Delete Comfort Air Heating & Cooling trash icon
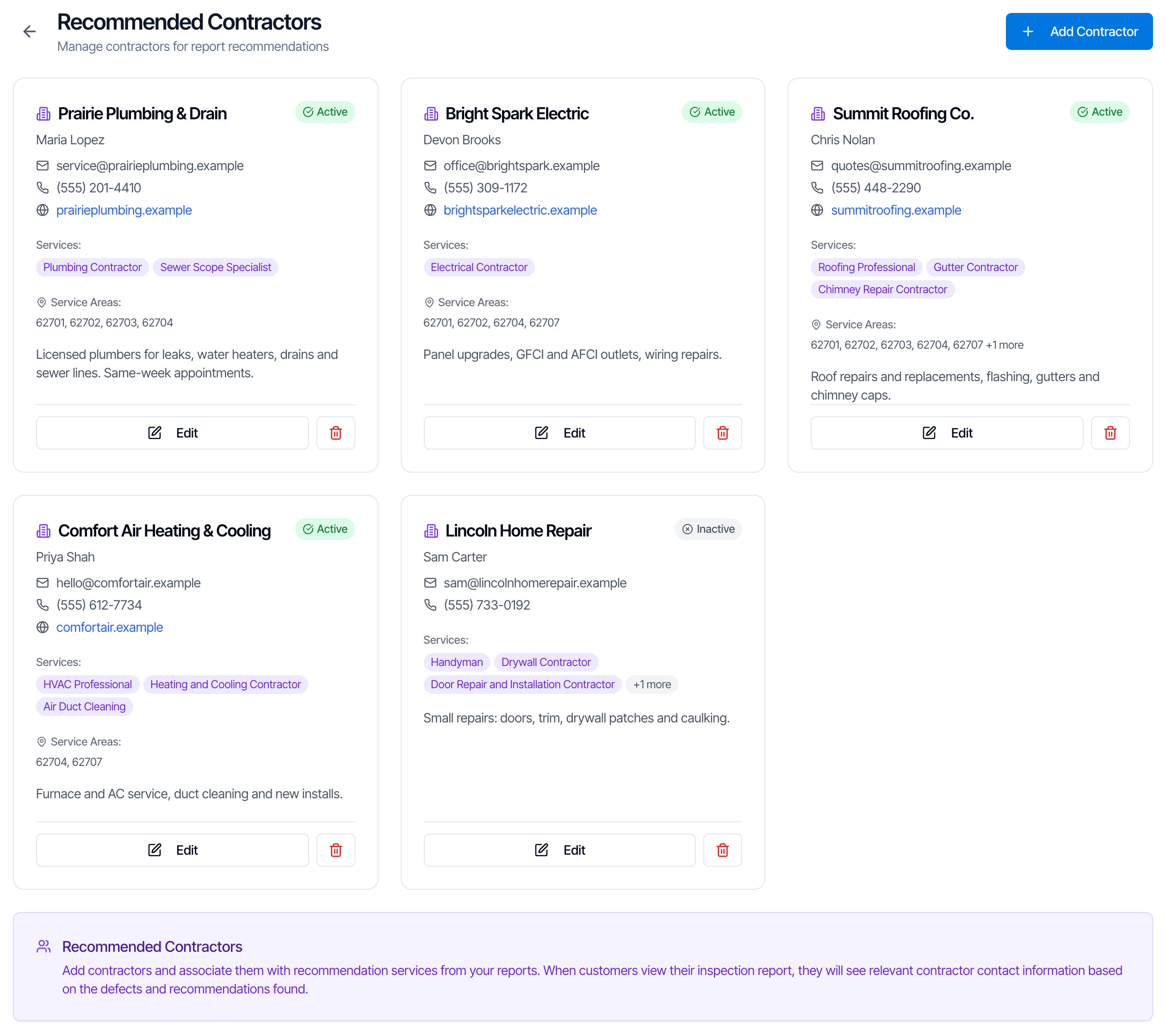The height and width of the screenshot is (1036, 1166). pos(336,850)
